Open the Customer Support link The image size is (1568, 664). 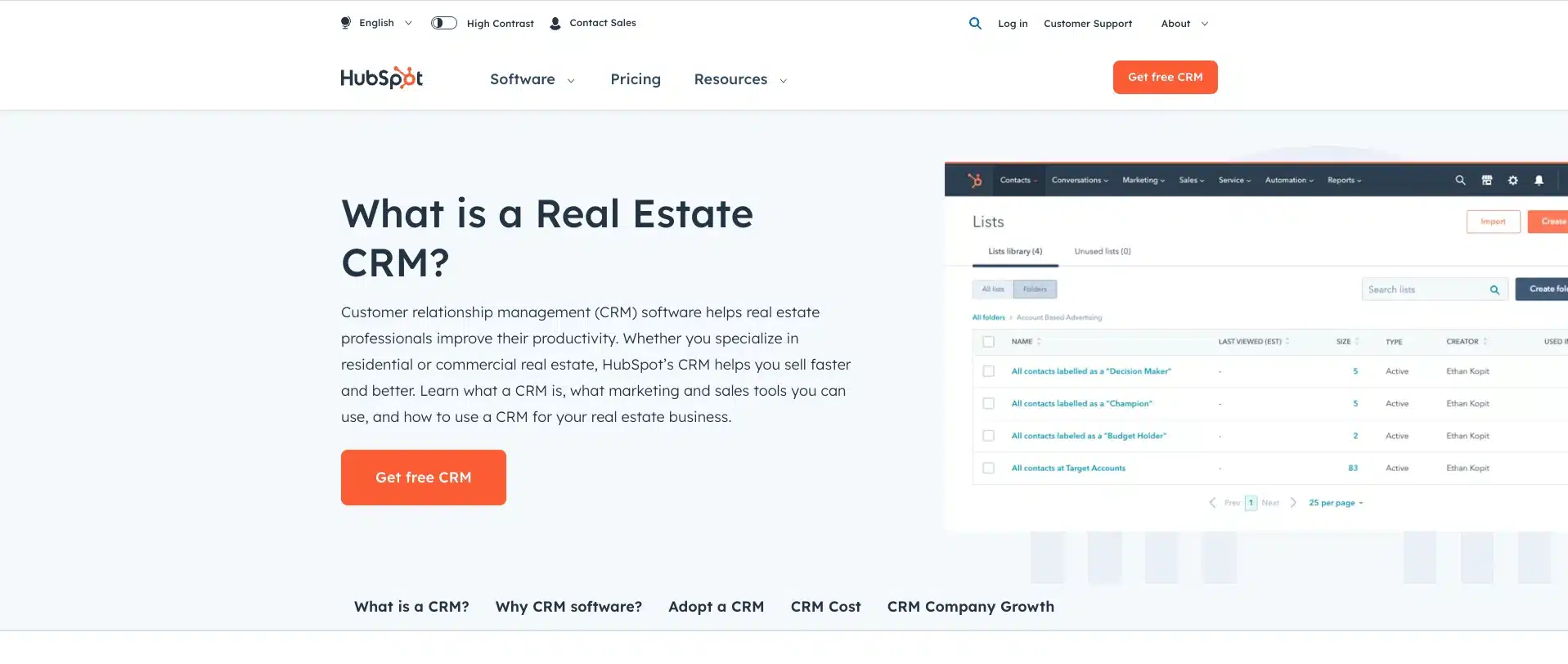pos(1087,24)
